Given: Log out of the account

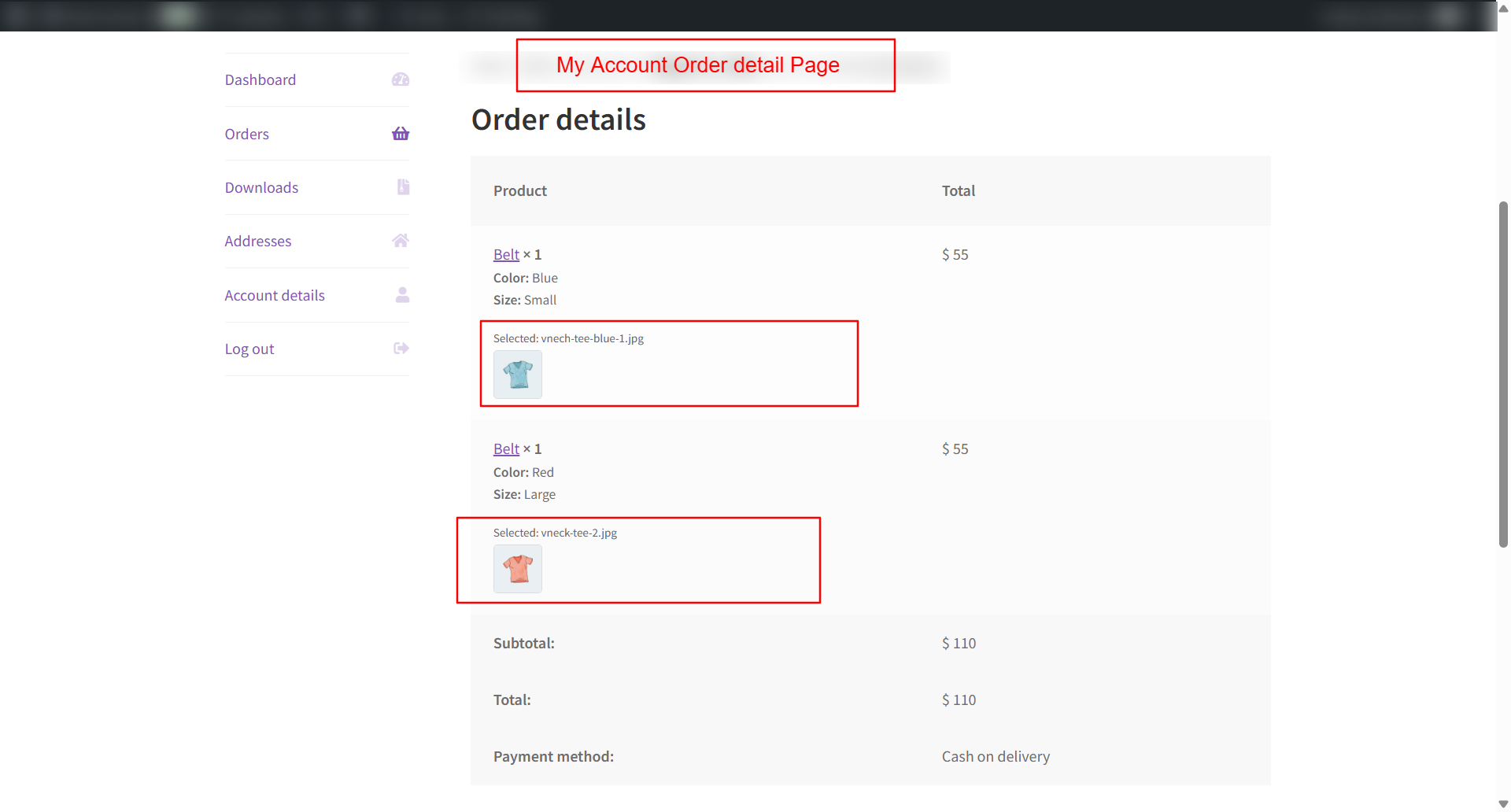Looking at the screenshot, I should (249, 349).
